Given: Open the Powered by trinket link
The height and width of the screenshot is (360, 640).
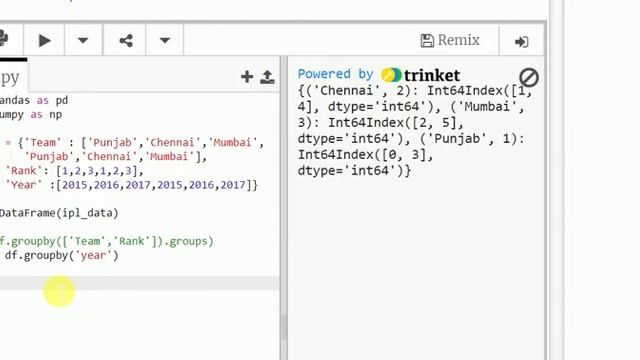Looking at the screenshot, I should (379, 75).
